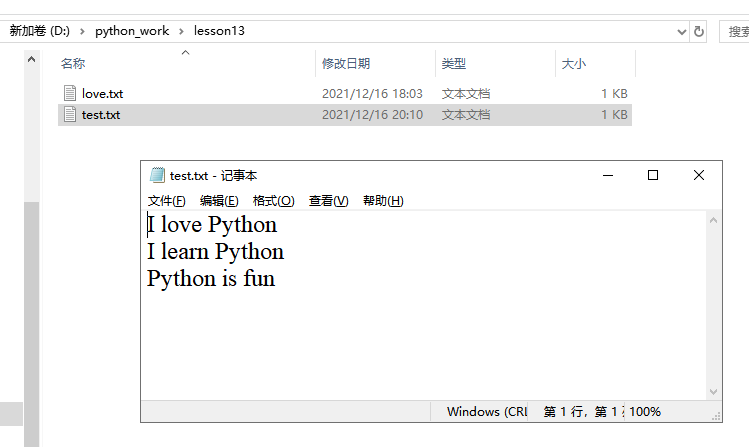Open the 编辑(E) menu in Notepad

(x=219, y=201)
